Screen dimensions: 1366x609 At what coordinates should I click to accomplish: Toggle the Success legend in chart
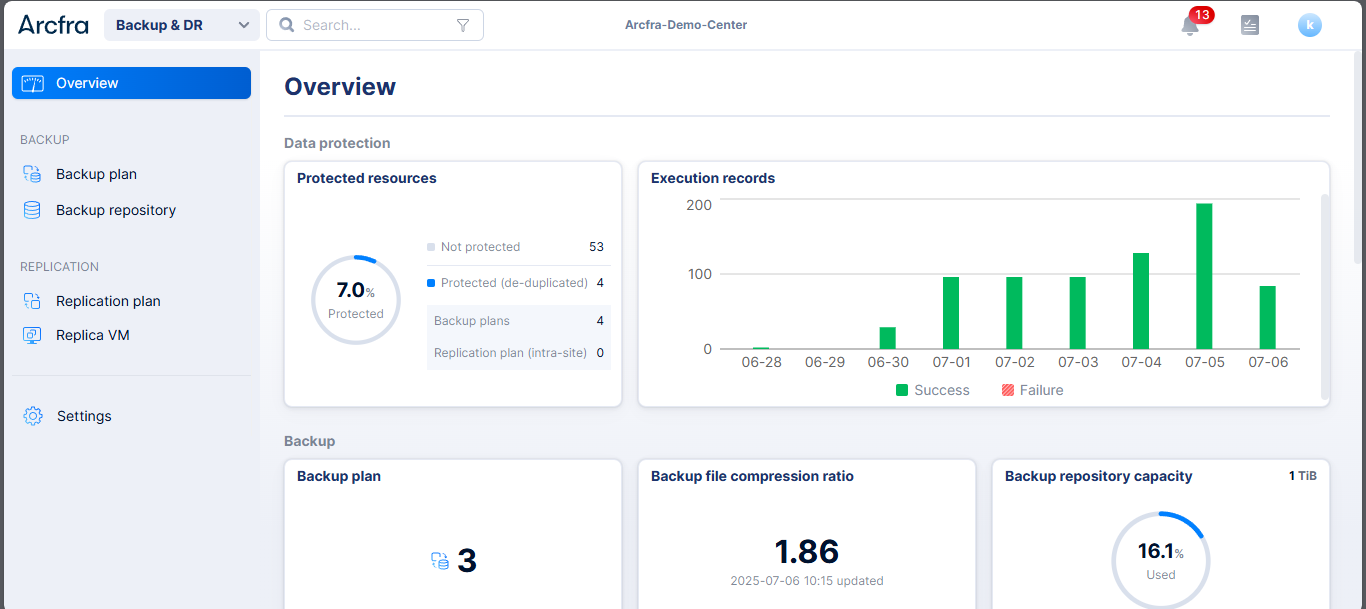[x=932, y=390]
